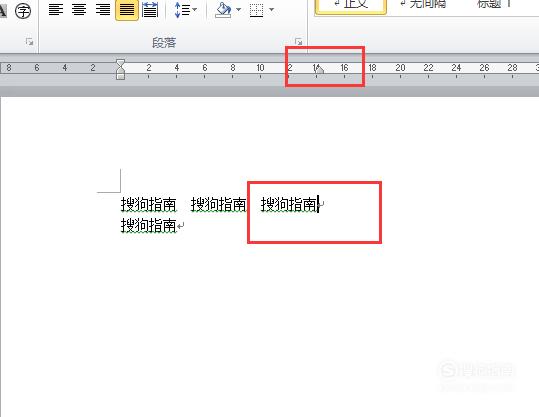The height and width of the screenshot is (417, 539).
Task: Expand shading color dropdown arrow
Action: 239,10
